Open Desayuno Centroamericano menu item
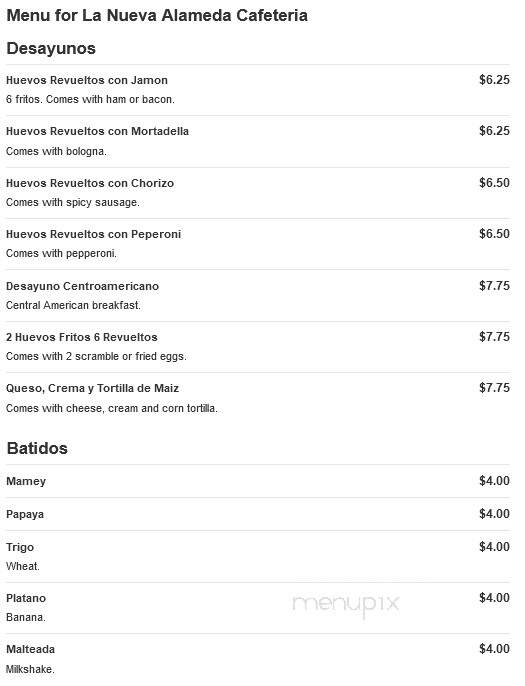Screen dimensions: 525x686 coord(82,286)
